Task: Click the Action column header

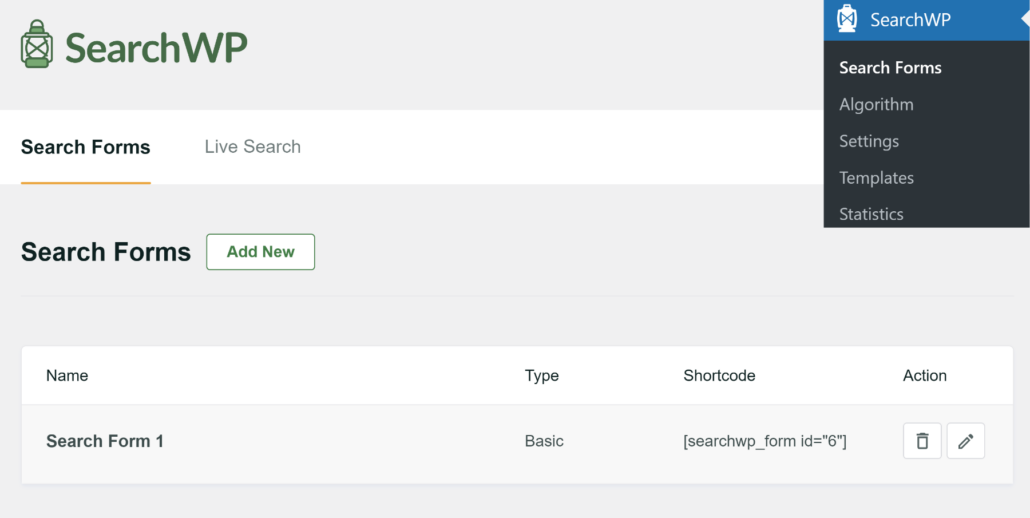Action: pos(925,376)
